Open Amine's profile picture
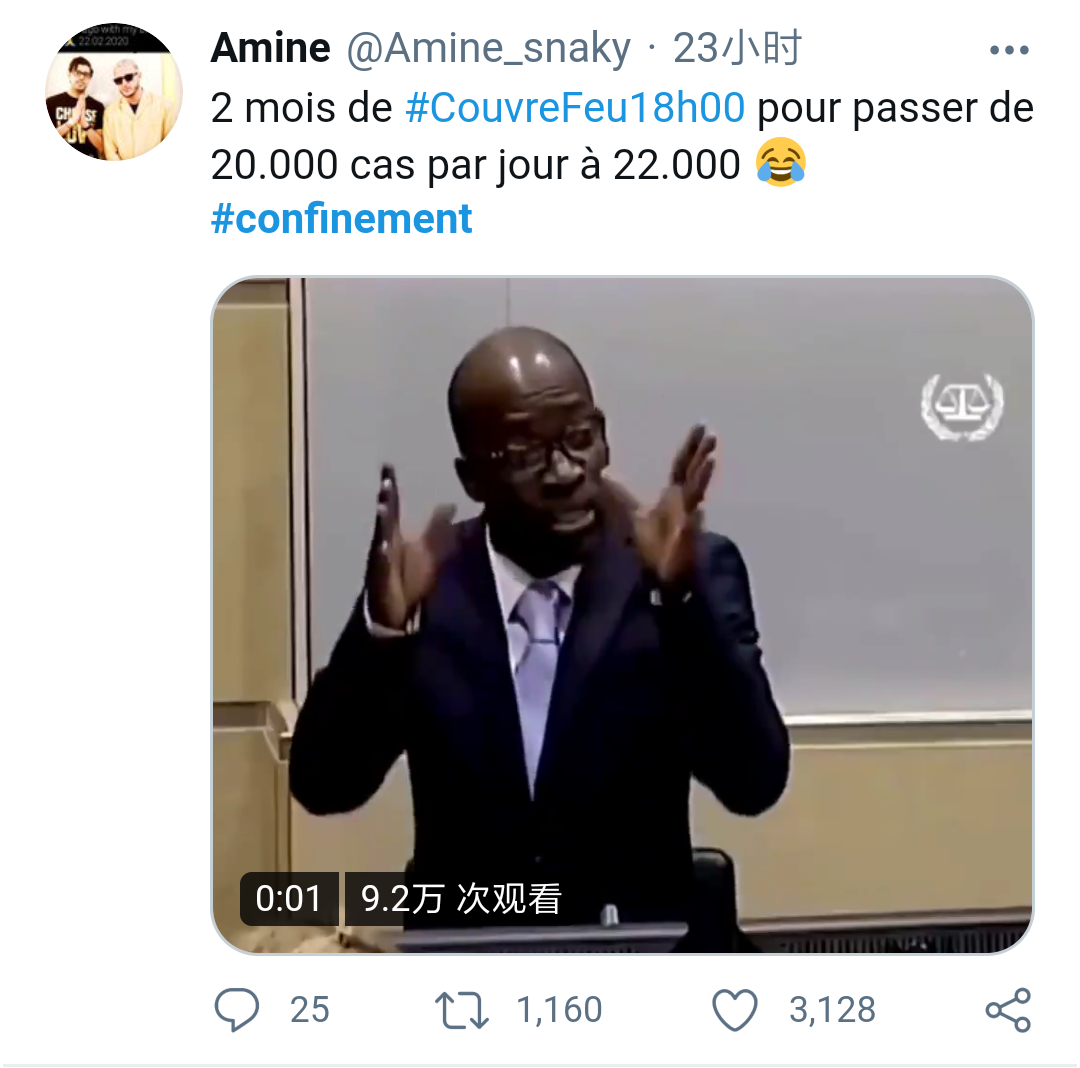The image size is (1080, 1068). pos(114,92)
